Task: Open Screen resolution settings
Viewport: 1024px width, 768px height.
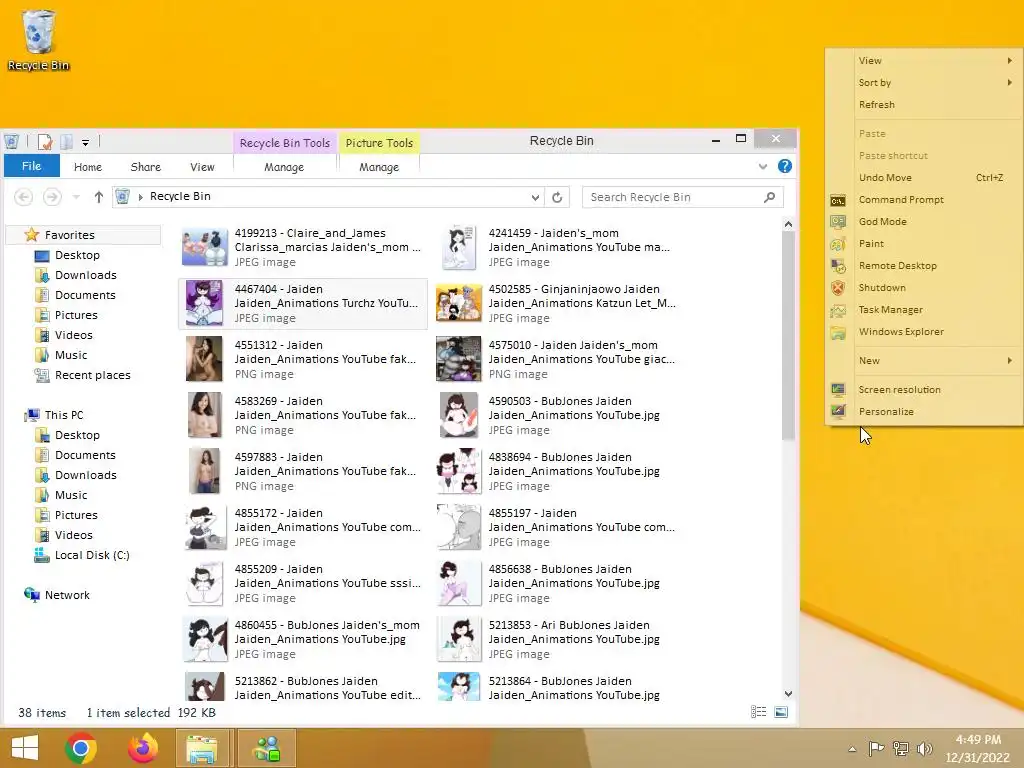Action: pos(899,390)
